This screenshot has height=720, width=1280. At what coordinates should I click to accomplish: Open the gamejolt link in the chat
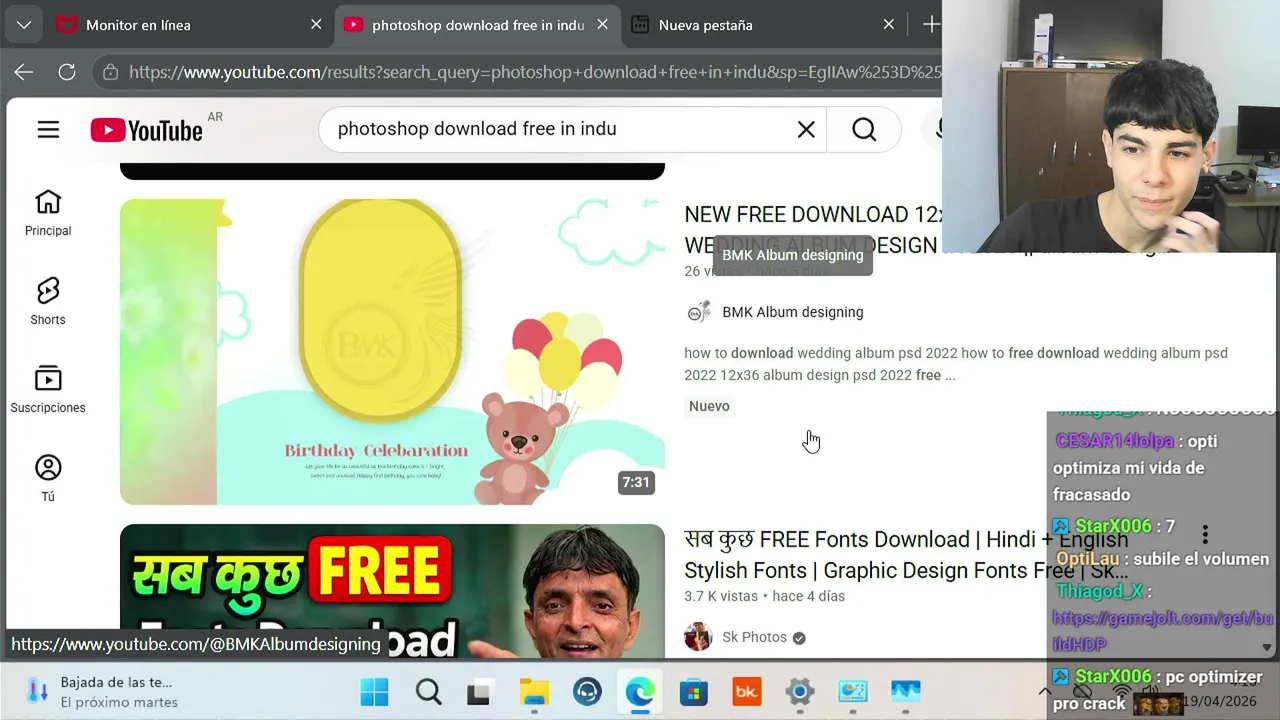pos(1162,632)
